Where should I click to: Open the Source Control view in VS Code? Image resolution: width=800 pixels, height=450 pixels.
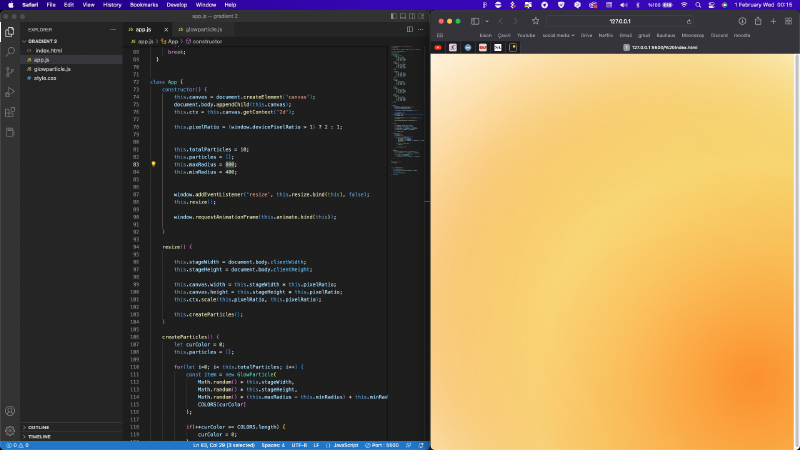tap(10, 72)
